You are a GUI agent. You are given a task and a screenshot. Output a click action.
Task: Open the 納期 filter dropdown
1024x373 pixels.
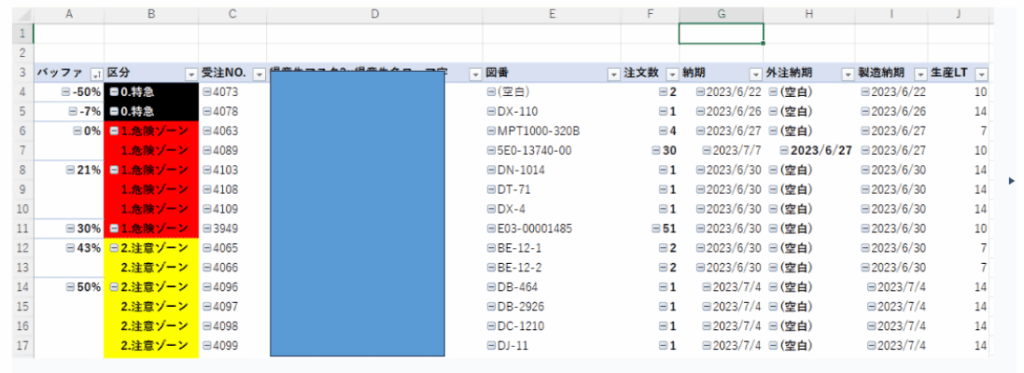click(756, 74)
